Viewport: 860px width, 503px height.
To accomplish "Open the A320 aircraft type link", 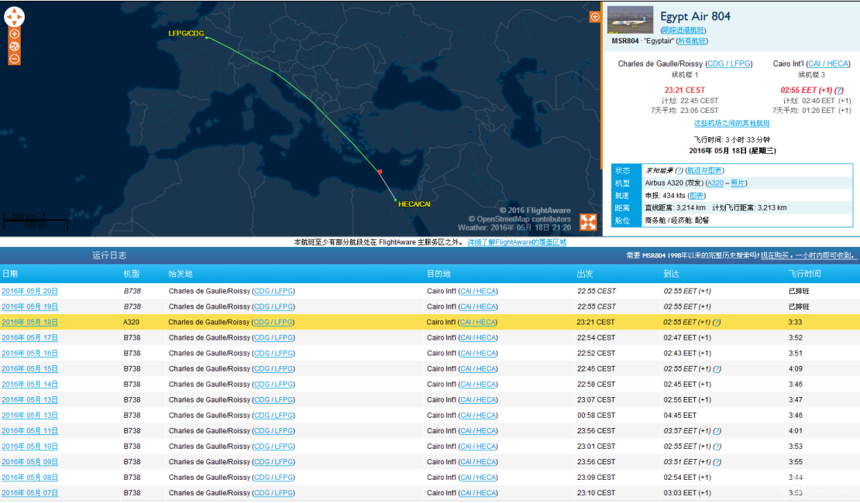I will click(x=715, y=183).
